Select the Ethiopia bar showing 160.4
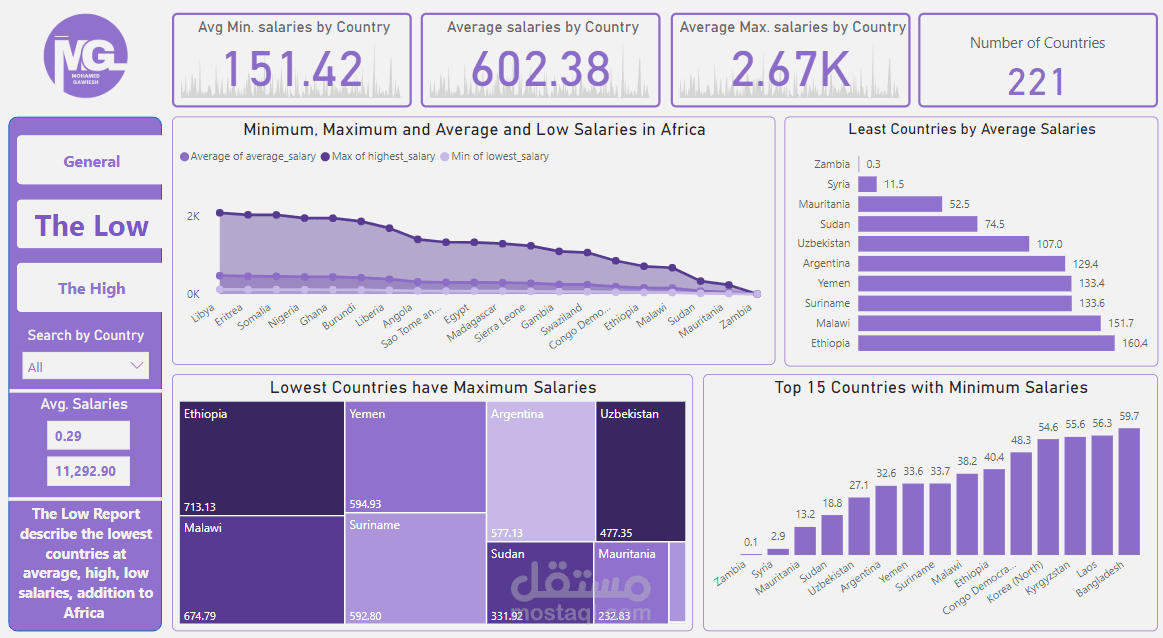 (986, 343)
